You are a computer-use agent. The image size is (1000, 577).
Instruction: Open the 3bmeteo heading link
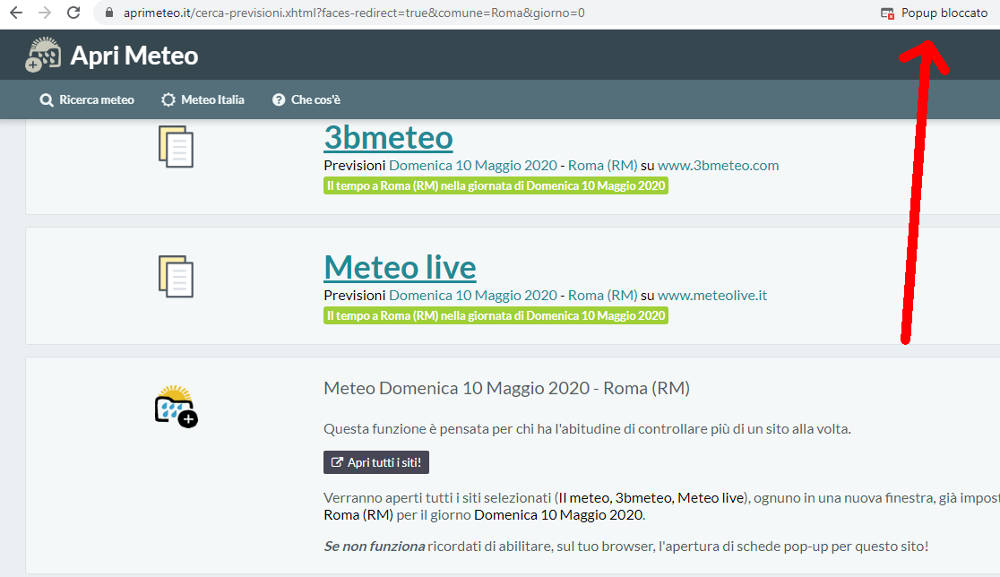(x=388, y=137)
